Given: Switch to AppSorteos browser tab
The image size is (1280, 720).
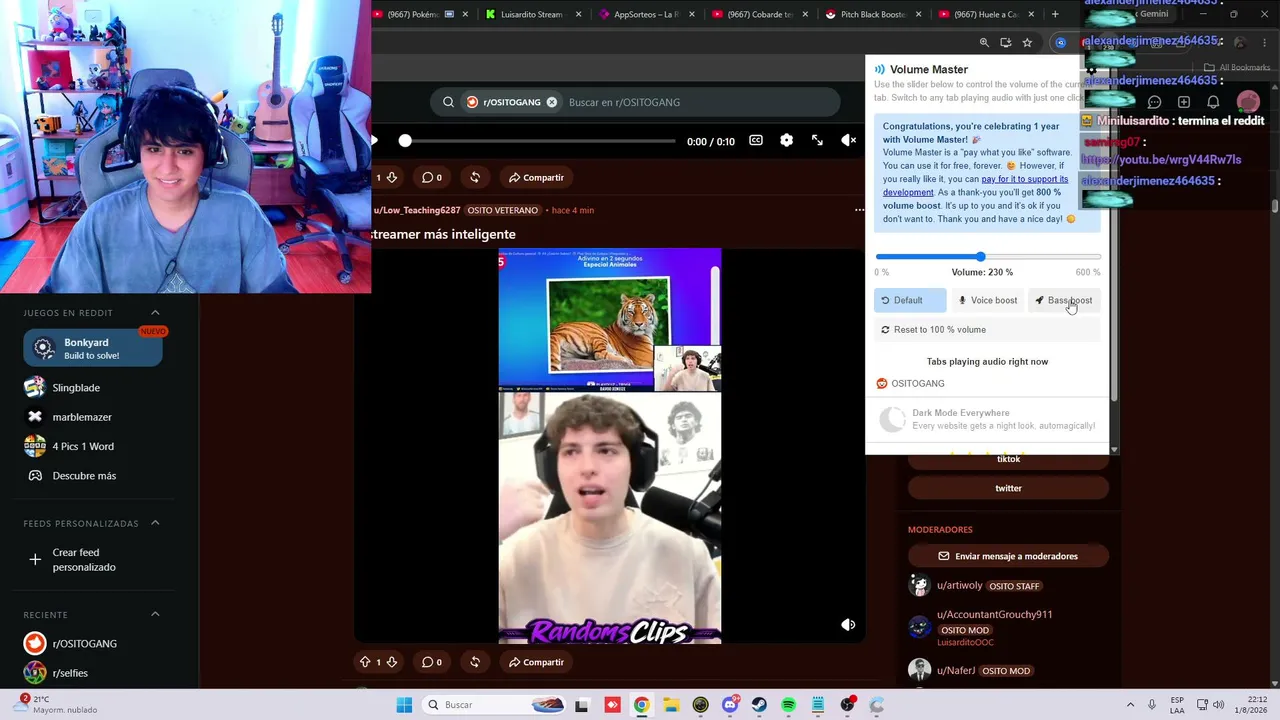Looking at the screenshot, I should 648,15.
